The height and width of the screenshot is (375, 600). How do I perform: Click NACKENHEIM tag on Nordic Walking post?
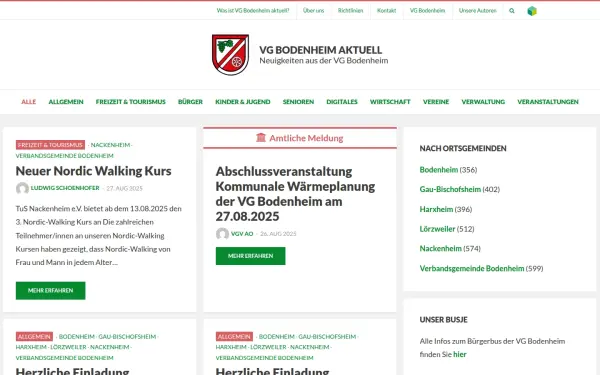[110, 145]
